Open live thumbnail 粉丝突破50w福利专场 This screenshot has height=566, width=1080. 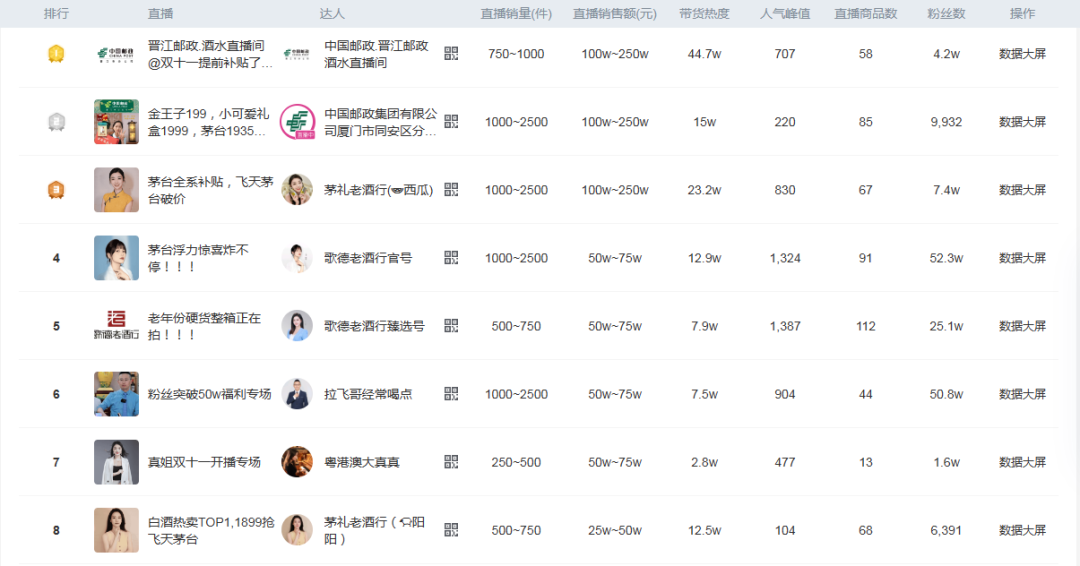tap(116, 394)
